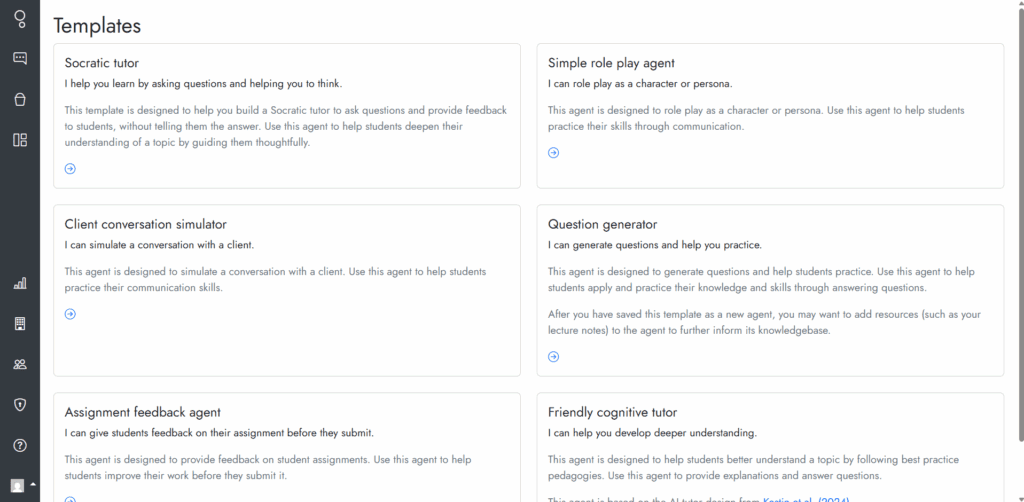Select the Question generator template title

[602, 225]
